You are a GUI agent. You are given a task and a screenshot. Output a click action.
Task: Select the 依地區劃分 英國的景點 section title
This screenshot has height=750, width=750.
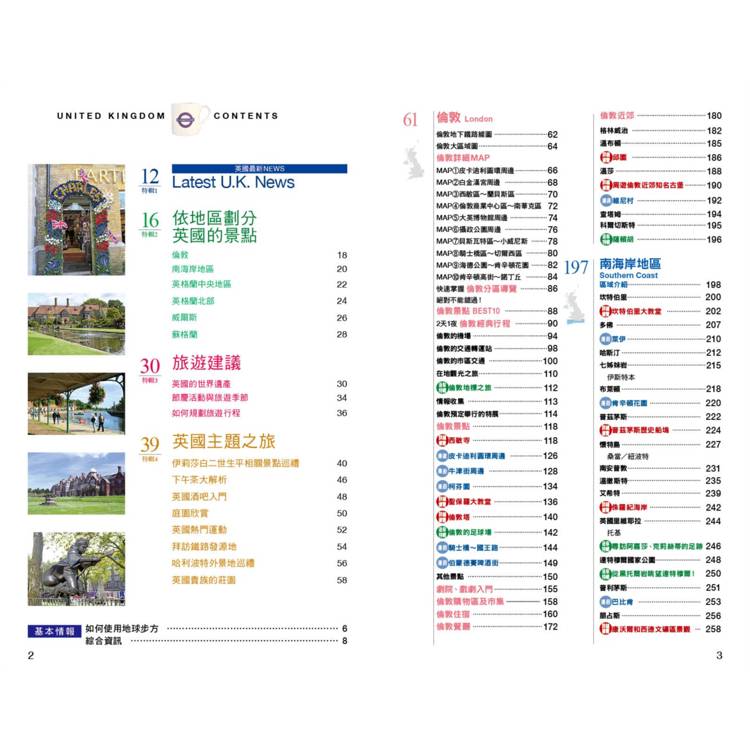click(214, 227)
